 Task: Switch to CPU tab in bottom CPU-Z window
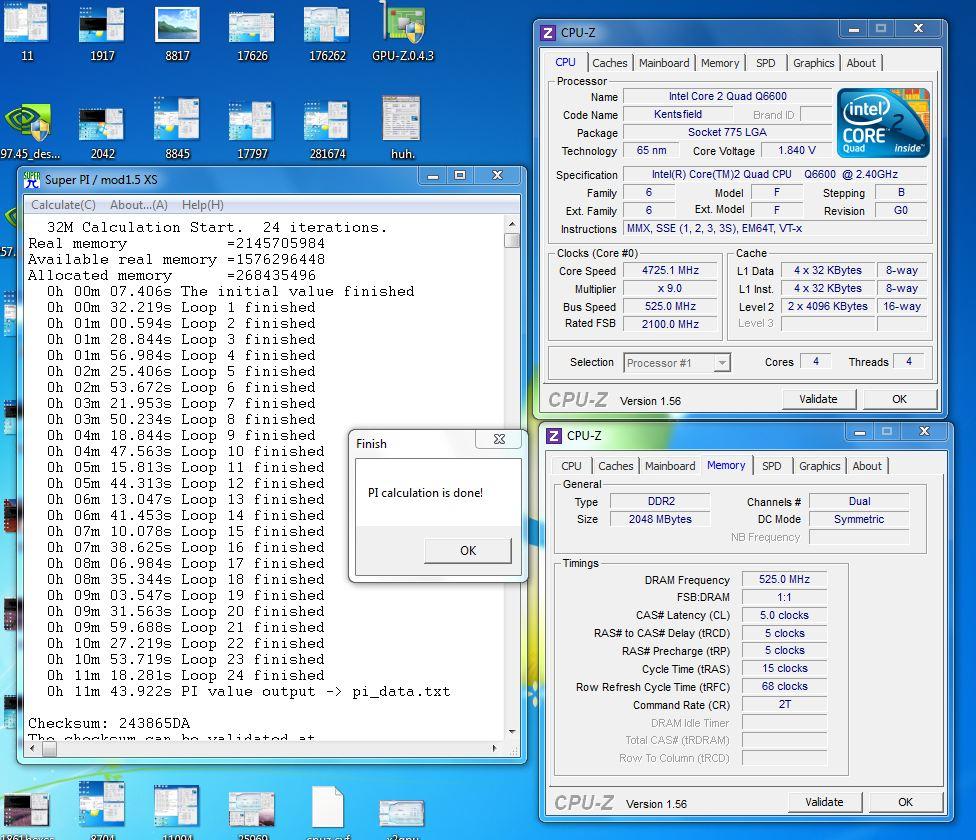click(571, 466)
